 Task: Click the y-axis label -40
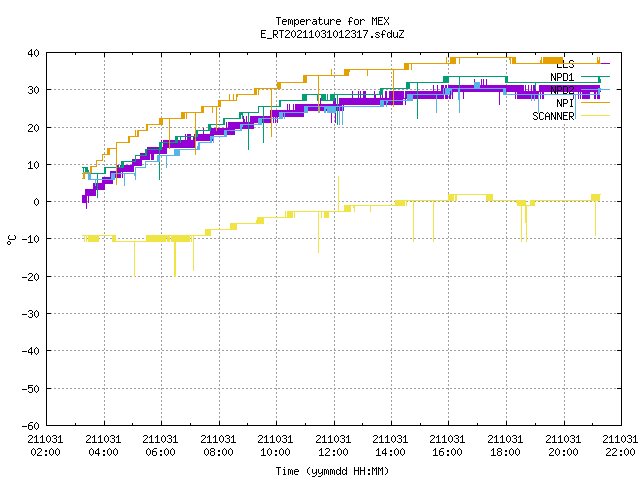[31, 351]
